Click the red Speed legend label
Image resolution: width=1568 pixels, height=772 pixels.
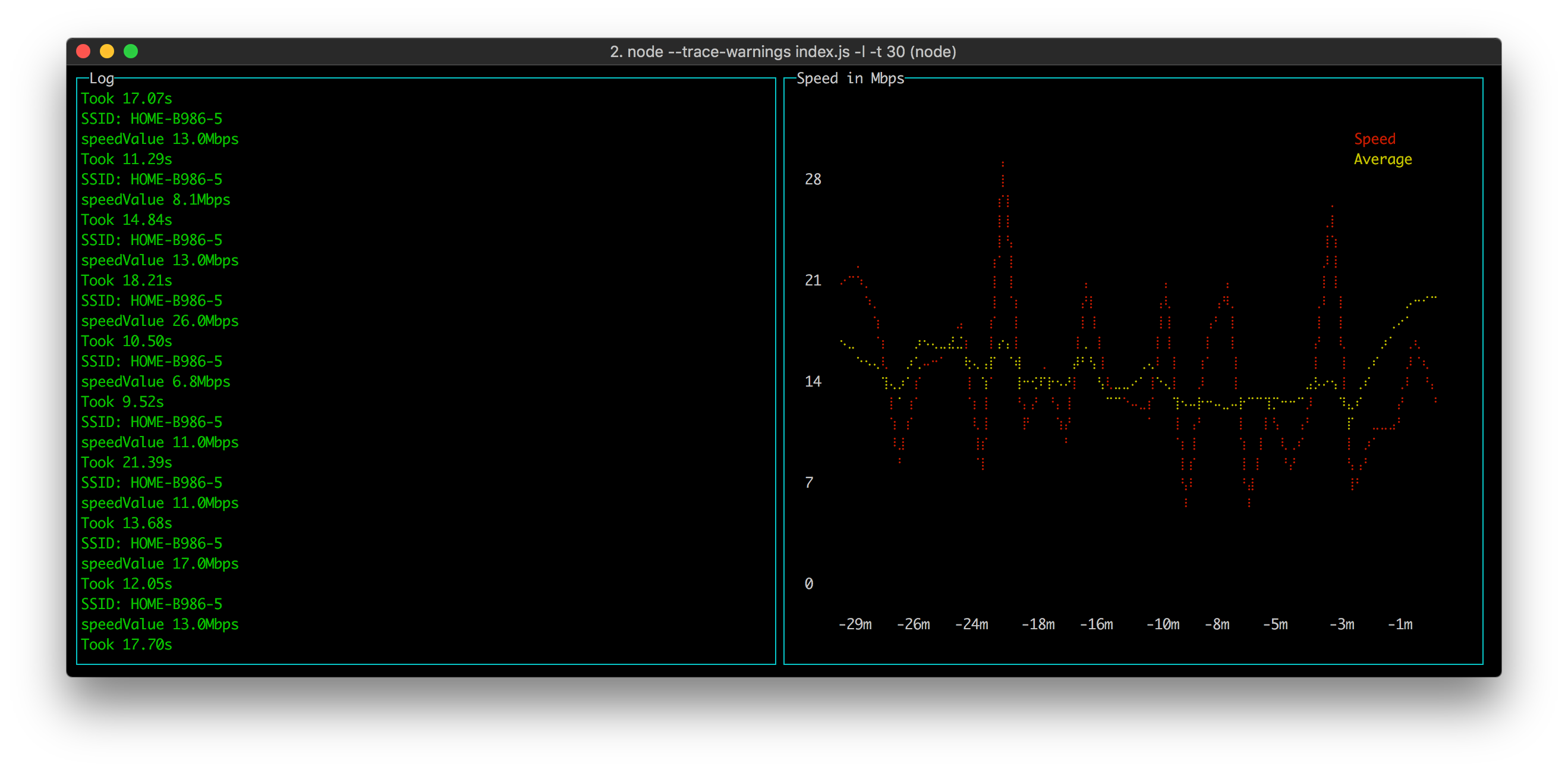pos(1374,139)
